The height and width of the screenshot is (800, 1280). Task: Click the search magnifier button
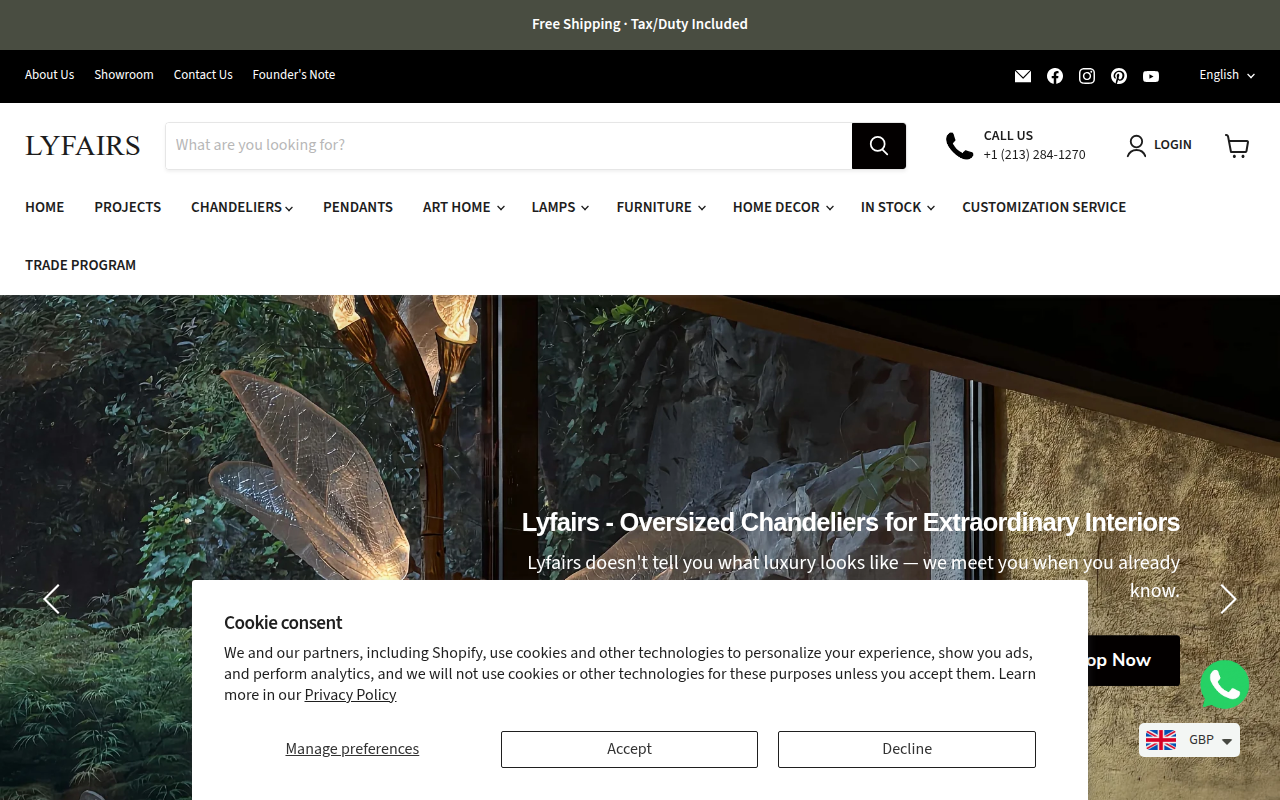click(879, 146)
